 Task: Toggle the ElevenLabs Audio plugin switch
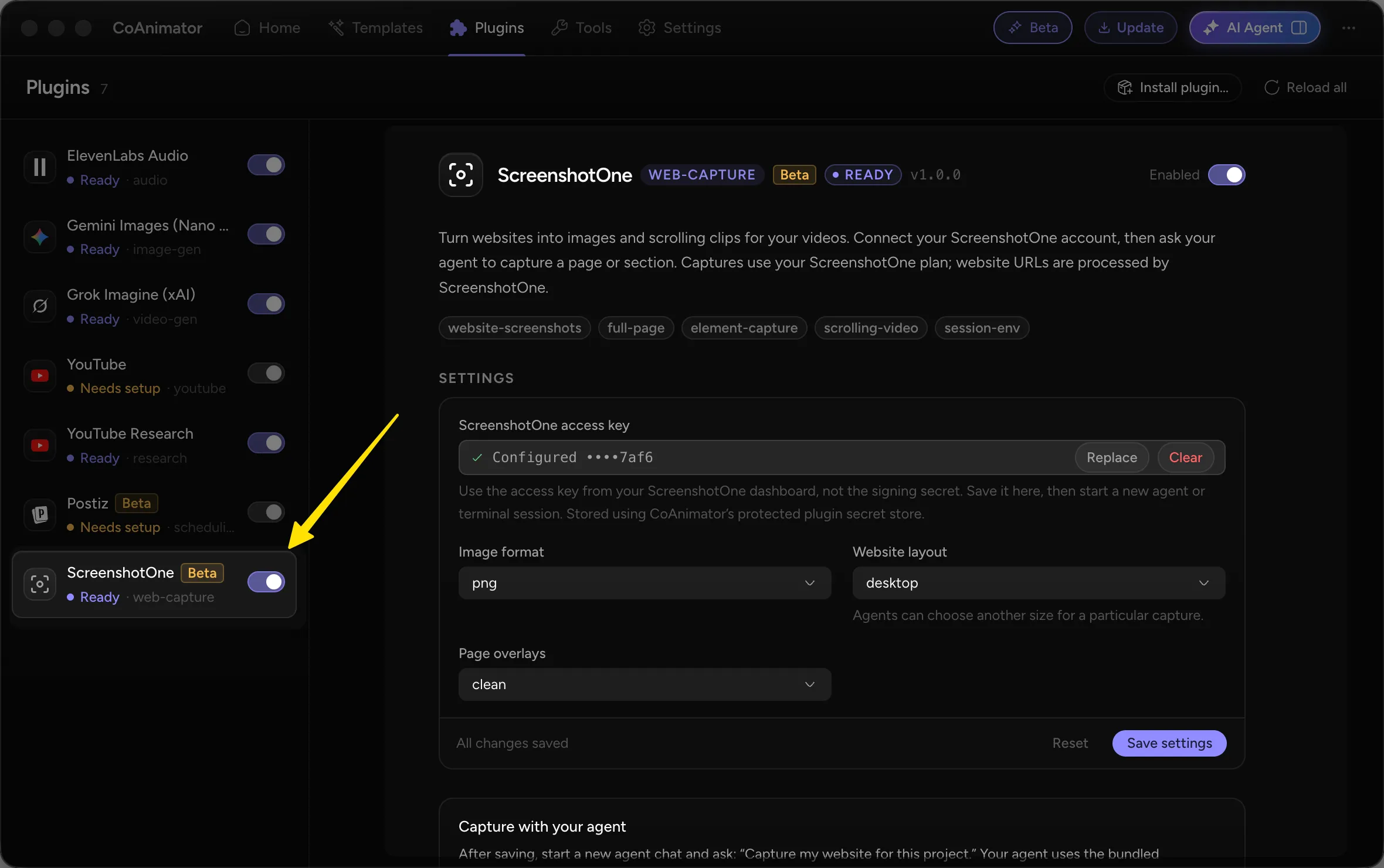pyautogui.click(x=266, y=165)
